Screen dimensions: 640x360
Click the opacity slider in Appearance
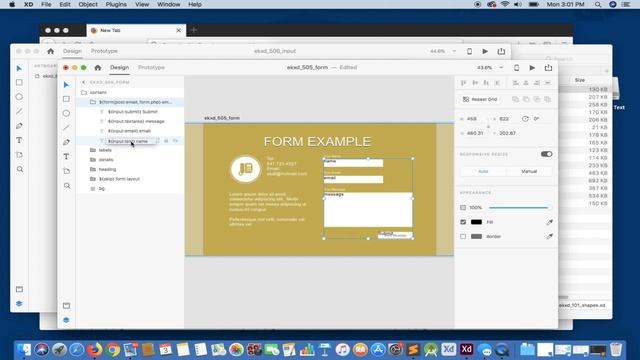click(519, 208)
